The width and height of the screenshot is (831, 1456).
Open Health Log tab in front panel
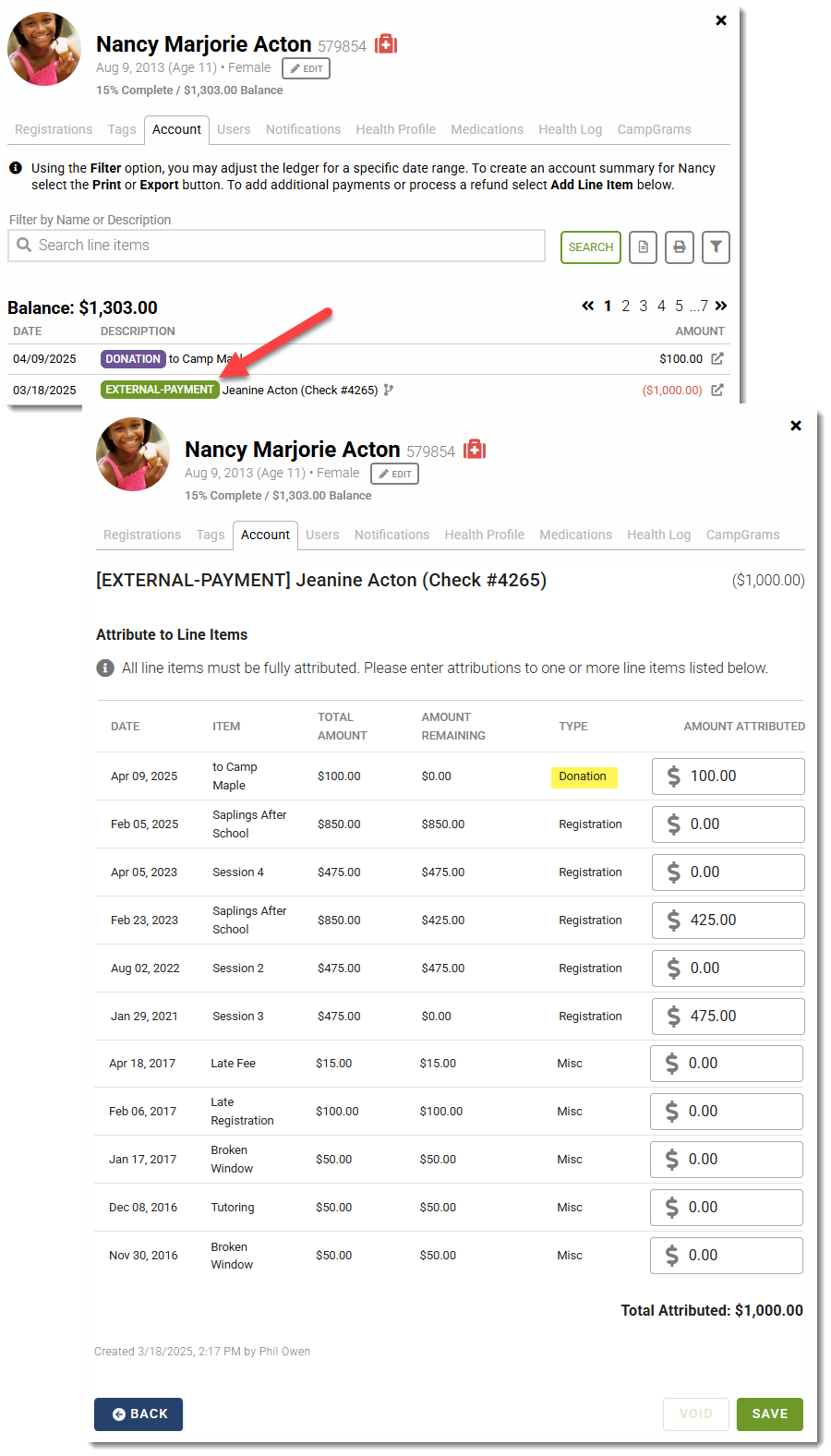click(x=659, y=535)
